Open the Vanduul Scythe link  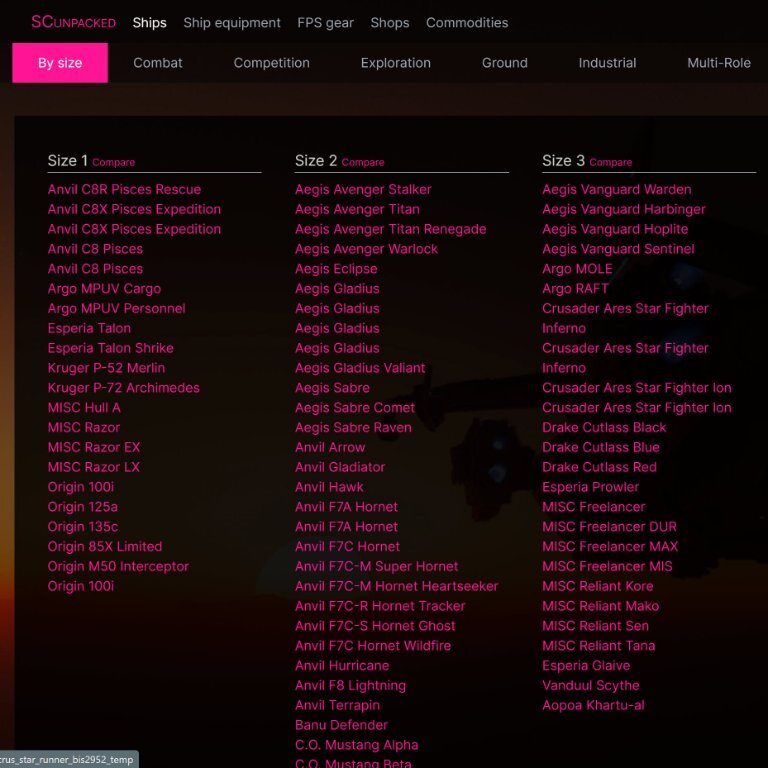[x=590, y=685]
